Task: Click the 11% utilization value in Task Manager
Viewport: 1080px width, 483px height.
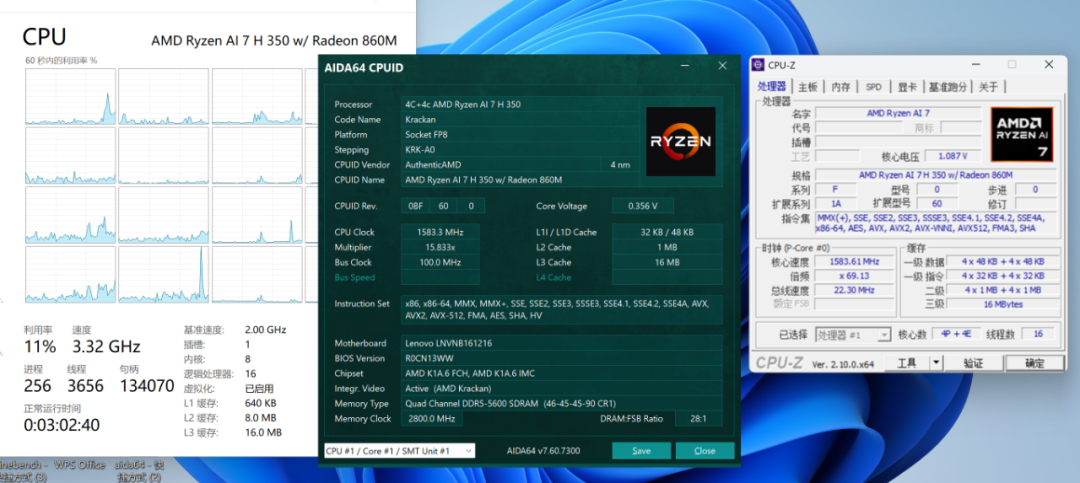Action: 40,346
